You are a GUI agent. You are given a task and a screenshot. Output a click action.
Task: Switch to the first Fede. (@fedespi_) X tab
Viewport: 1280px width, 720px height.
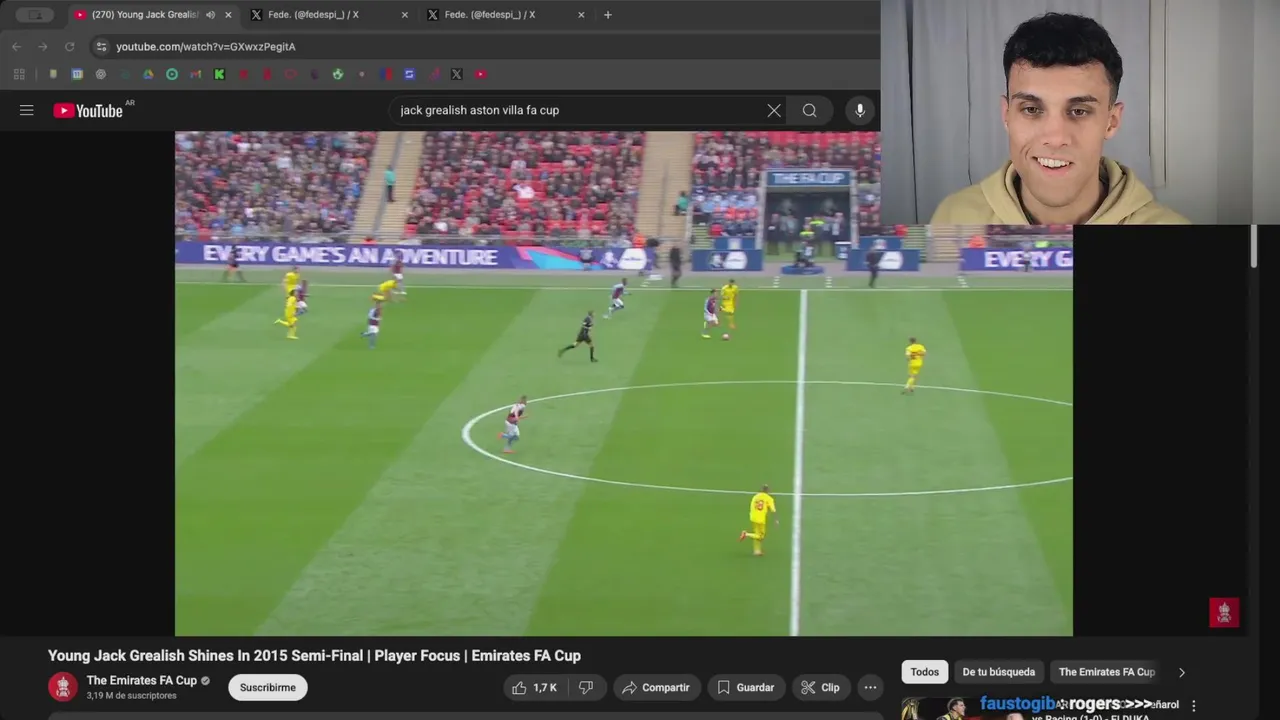[x=330, y=15]
